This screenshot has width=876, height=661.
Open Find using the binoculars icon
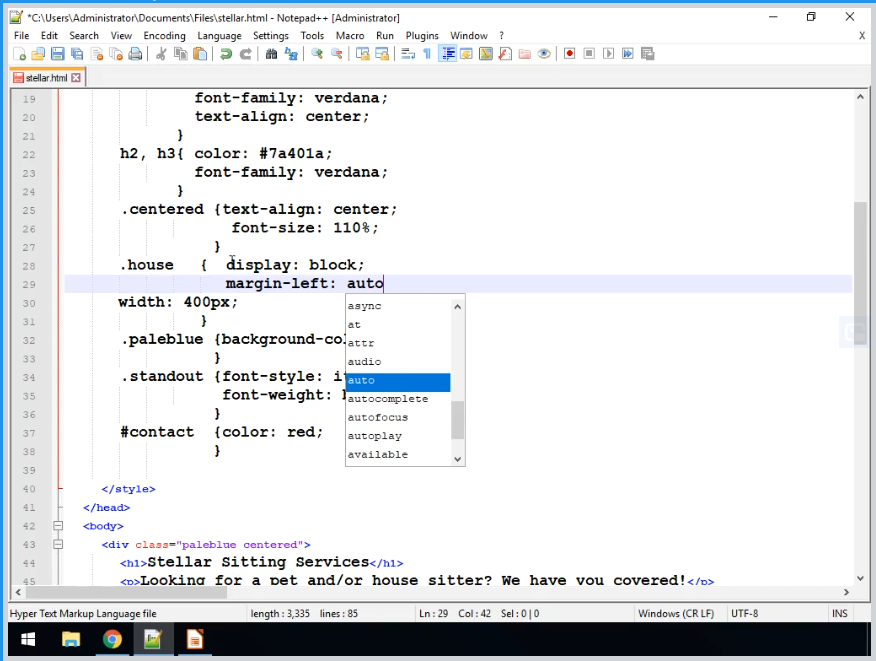click(x=271, y=54)
